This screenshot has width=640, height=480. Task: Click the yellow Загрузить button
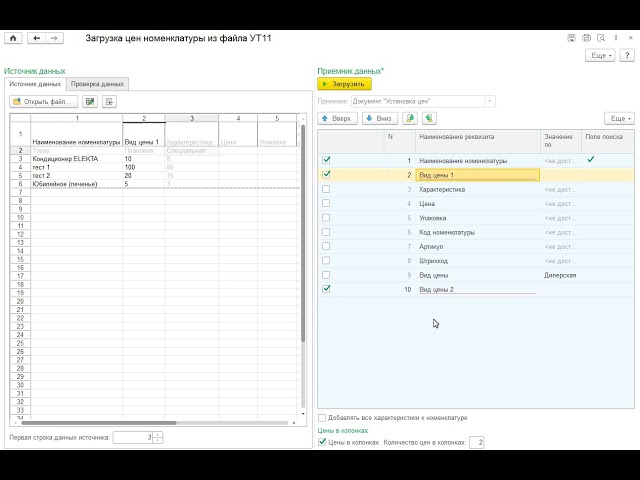344,84
